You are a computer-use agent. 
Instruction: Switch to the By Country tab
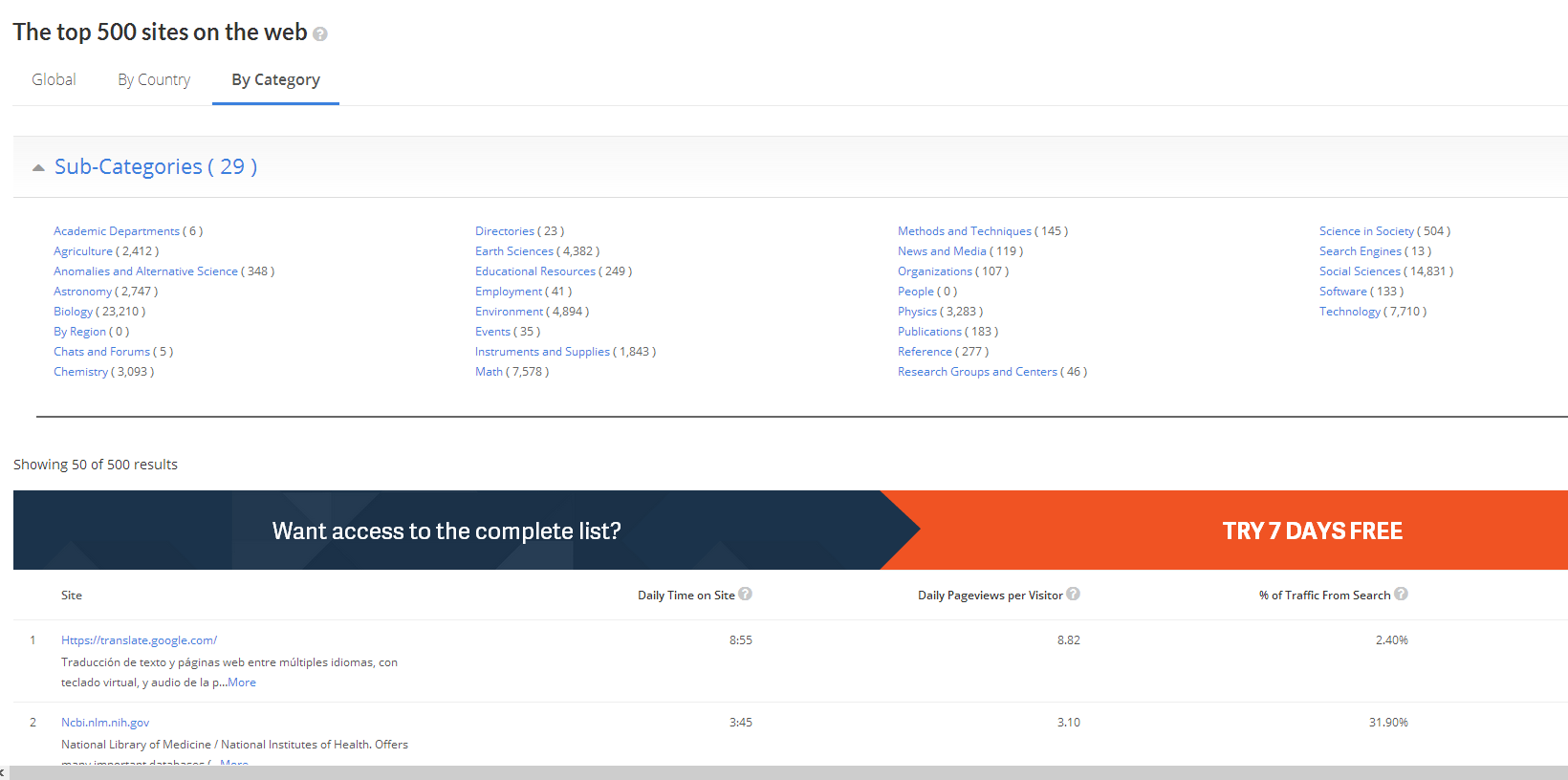point(154,79)
